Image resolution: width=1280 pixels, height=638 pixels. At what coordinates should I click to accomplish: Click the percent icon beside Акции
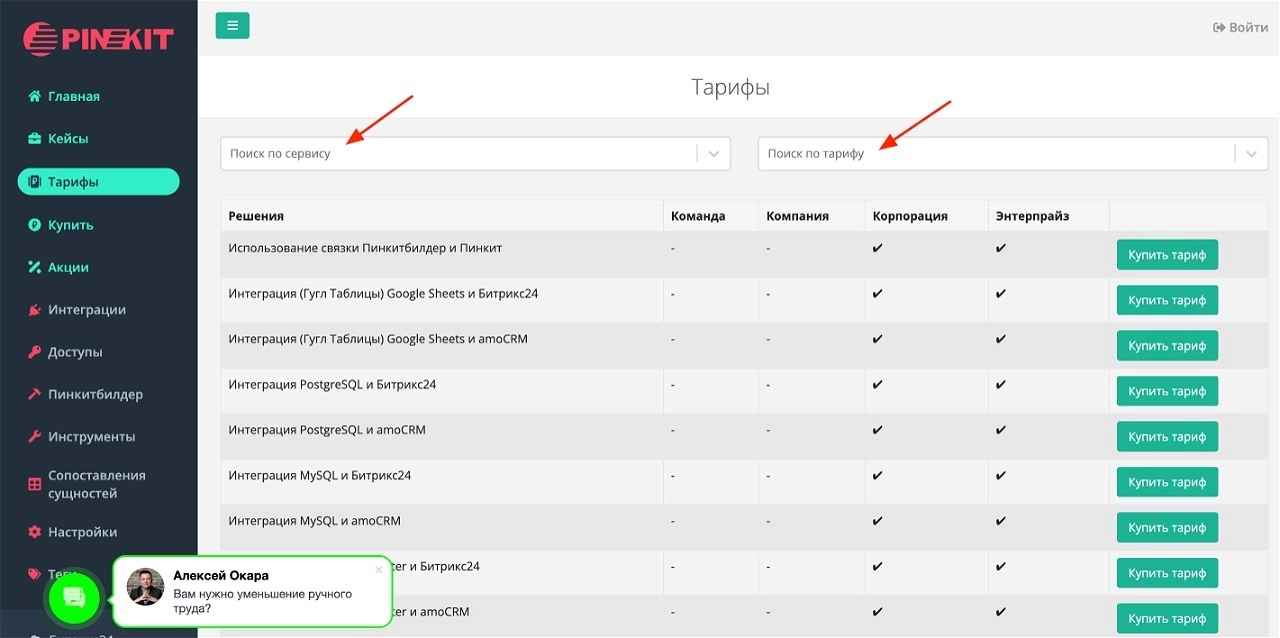click(35, 268)
